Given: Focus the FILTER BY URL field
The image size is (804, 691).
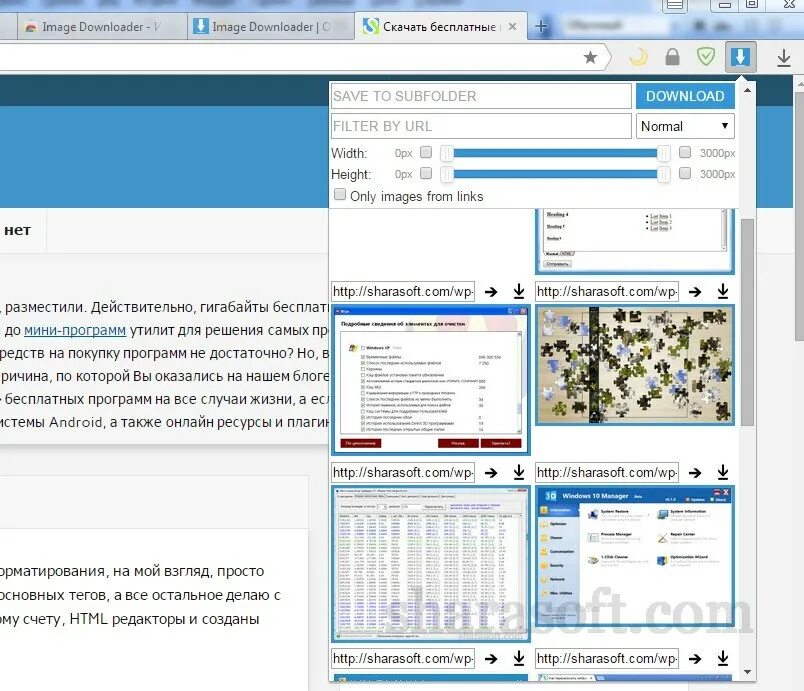Looking at the screenshot, I should point(481,126).
